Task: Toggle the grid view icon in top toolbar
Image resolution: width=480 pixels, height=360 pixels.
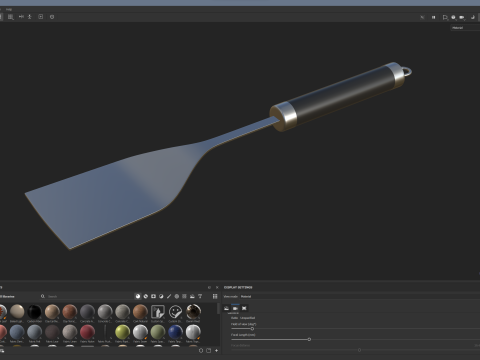Action: tap(11, 17)
